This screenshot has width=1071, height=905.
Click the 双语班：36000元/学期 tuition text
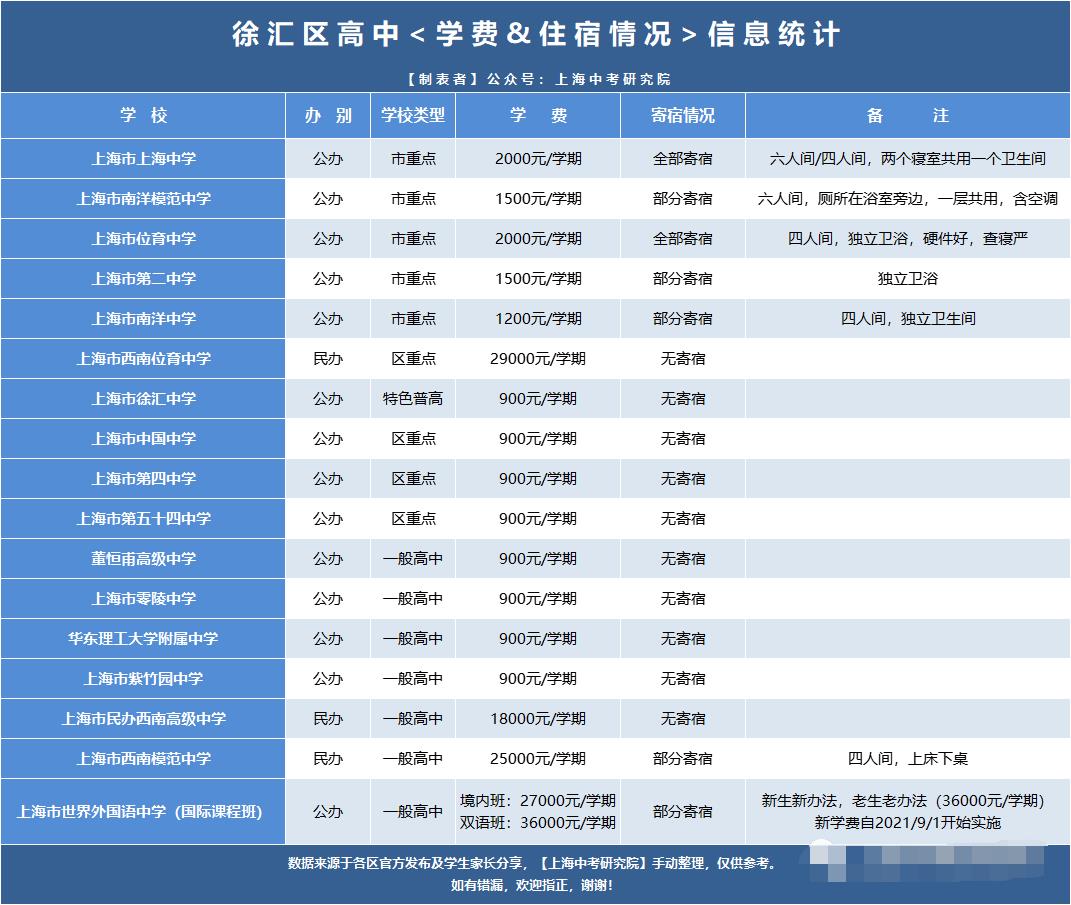(x=538, y=822)
